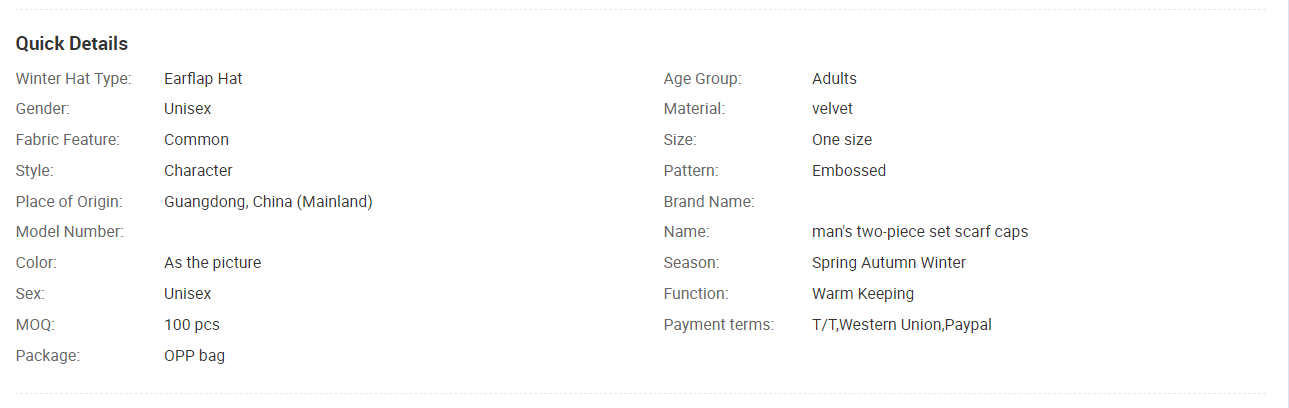Click the Adults age group value
Screen dimensions: 1289x408
(x=834, y=79)
